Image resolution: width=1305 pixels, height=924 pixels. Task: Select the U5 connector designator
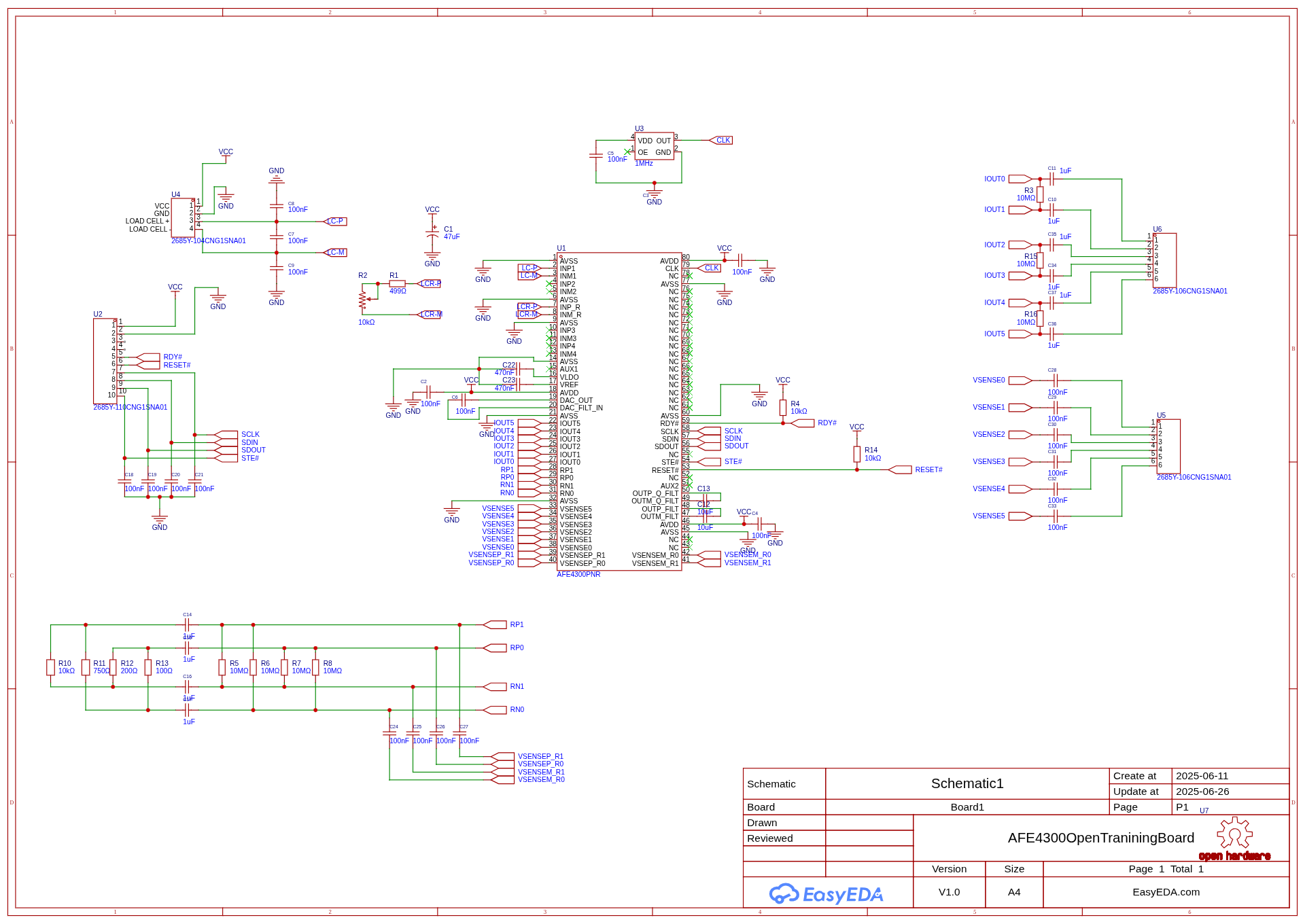(1161, 416)
